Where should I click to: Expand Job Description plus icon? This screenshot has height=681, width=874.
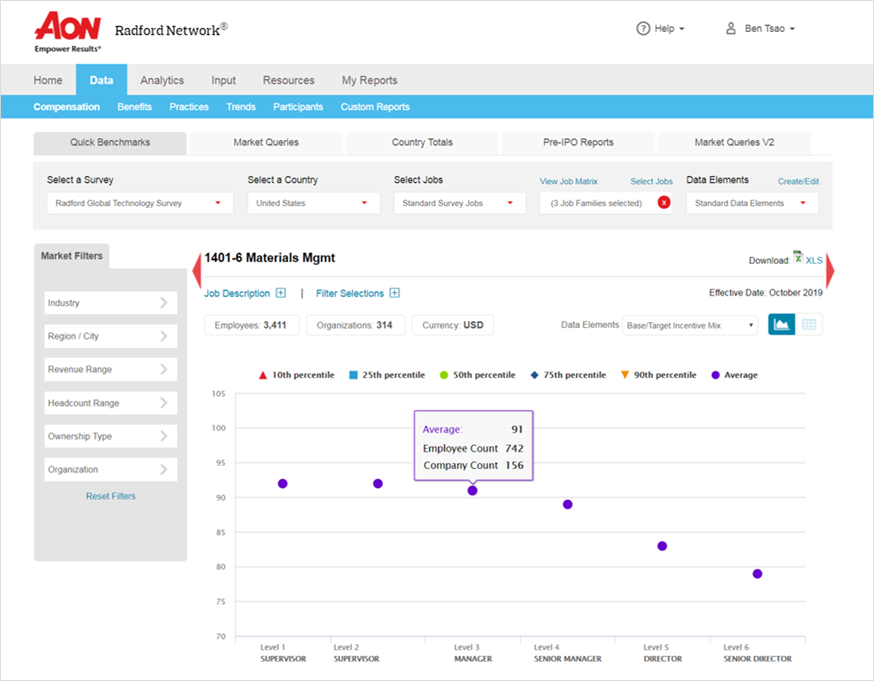click(x=281, y=293)
